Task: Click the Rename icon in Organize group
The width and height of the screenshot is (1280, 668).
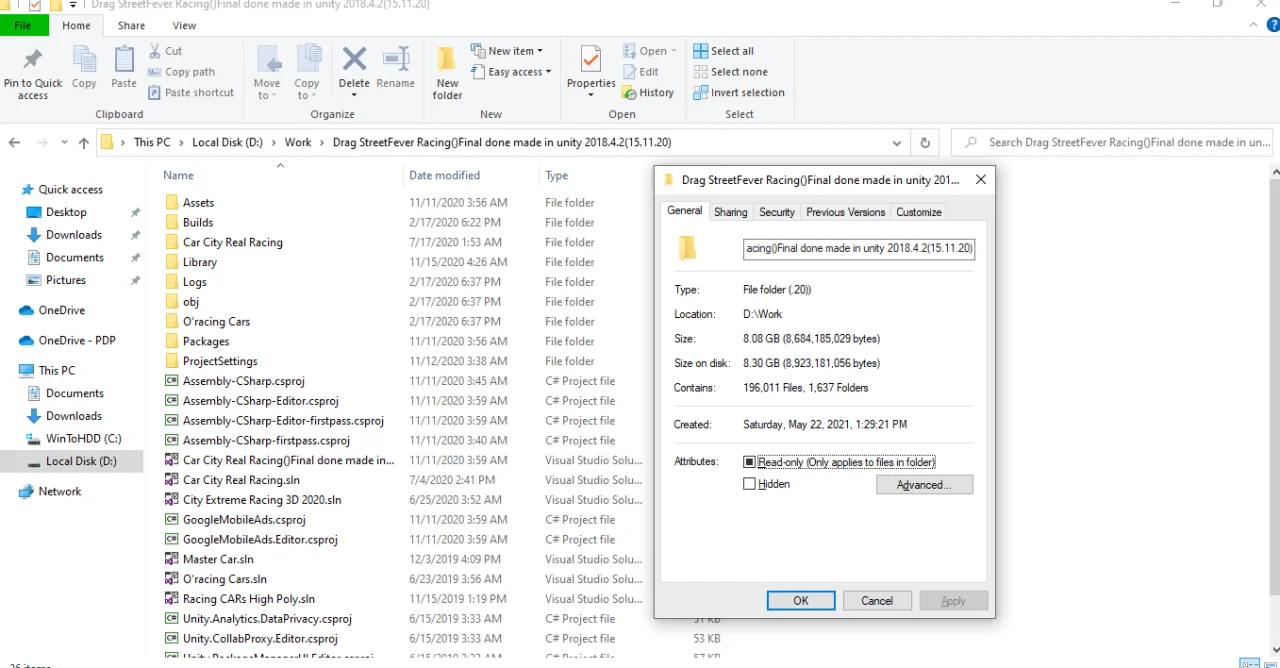Action: click(x=396, y=60)
